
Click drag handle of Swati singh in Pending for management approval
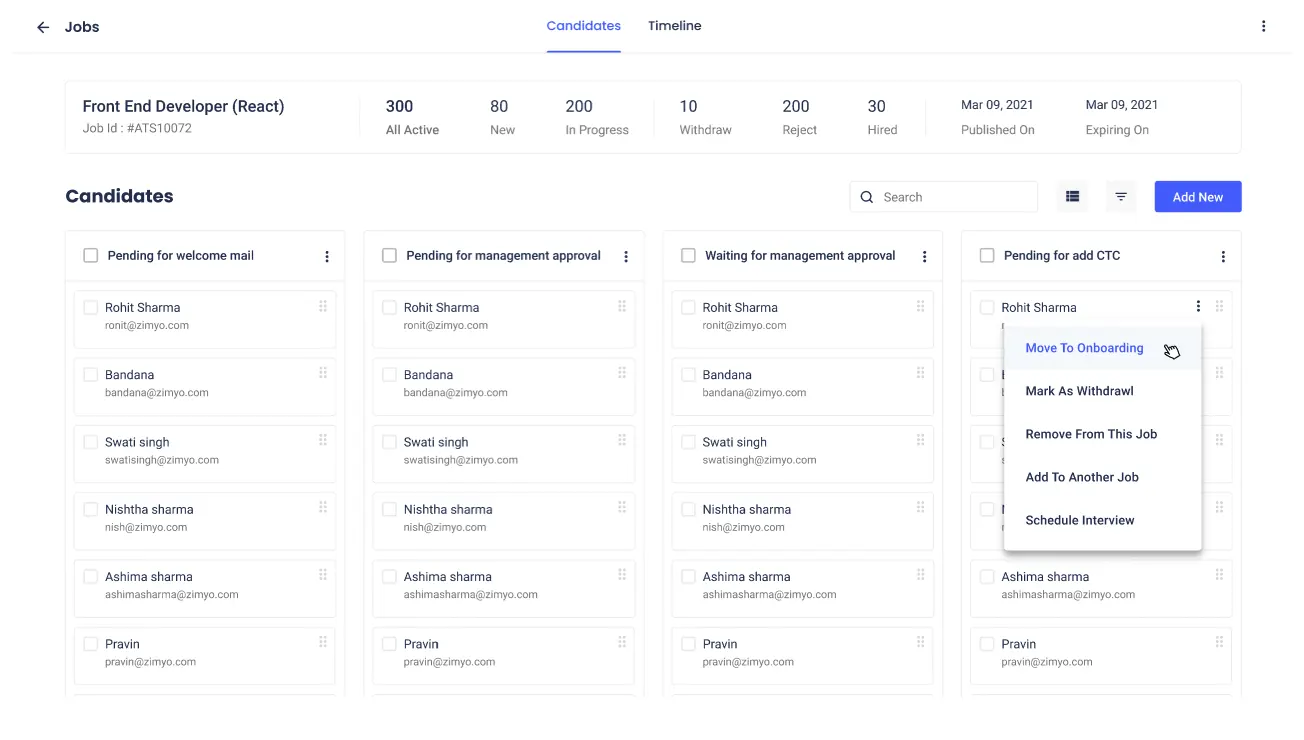pos(622,440)
